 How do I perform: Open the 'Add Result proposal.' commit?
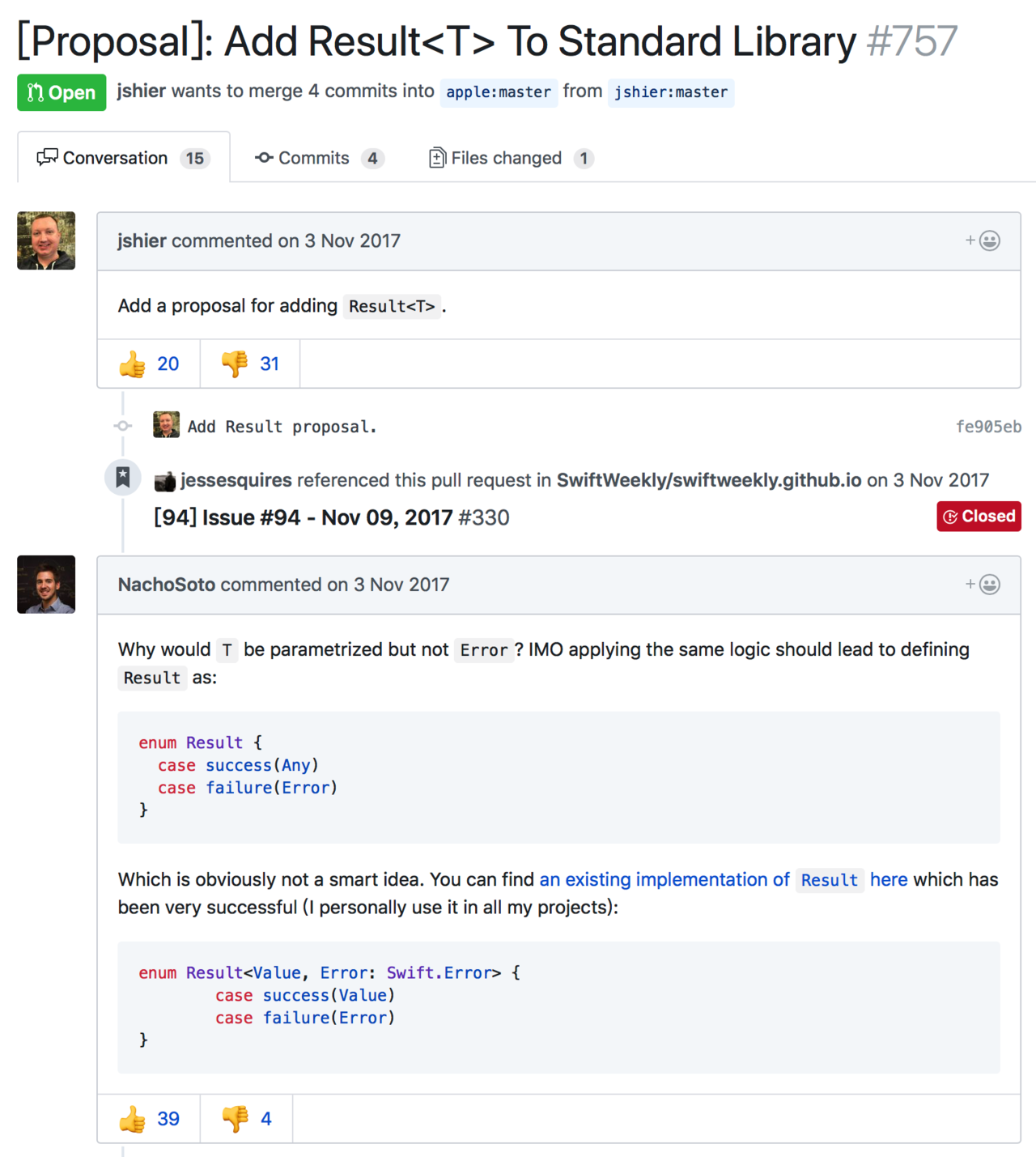click(x=282, y=427)
